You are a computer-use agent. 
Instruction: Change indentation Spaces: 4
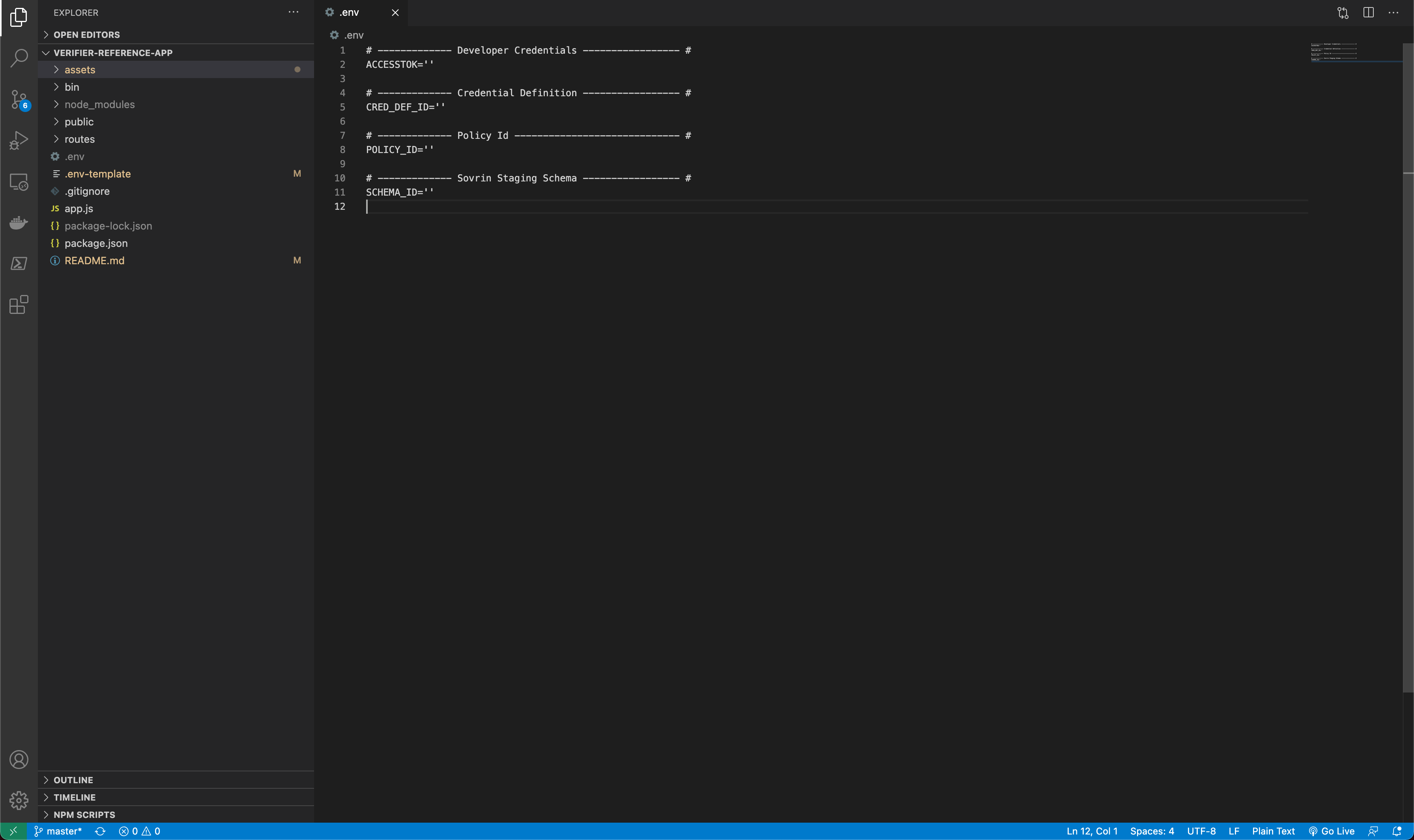1152,831
